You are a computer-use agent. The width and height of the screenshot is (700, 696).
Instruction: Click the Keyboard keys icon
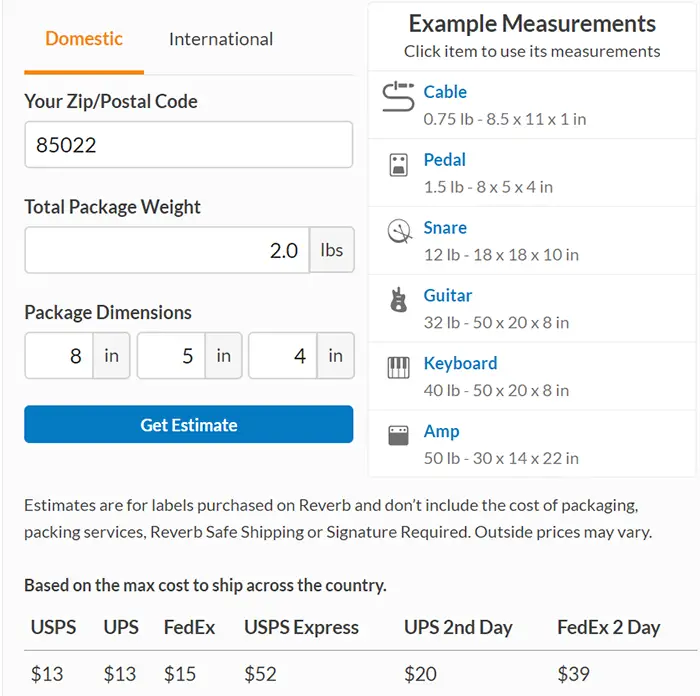(x=398, y=367)
